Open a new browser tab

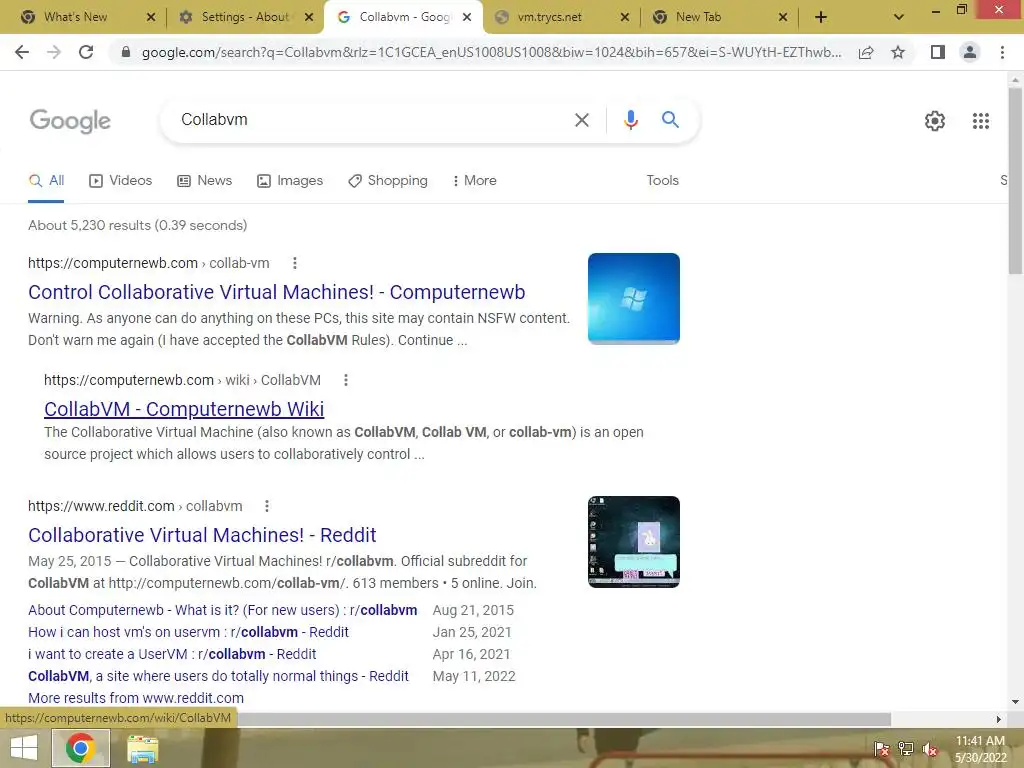tap(821, 18)
